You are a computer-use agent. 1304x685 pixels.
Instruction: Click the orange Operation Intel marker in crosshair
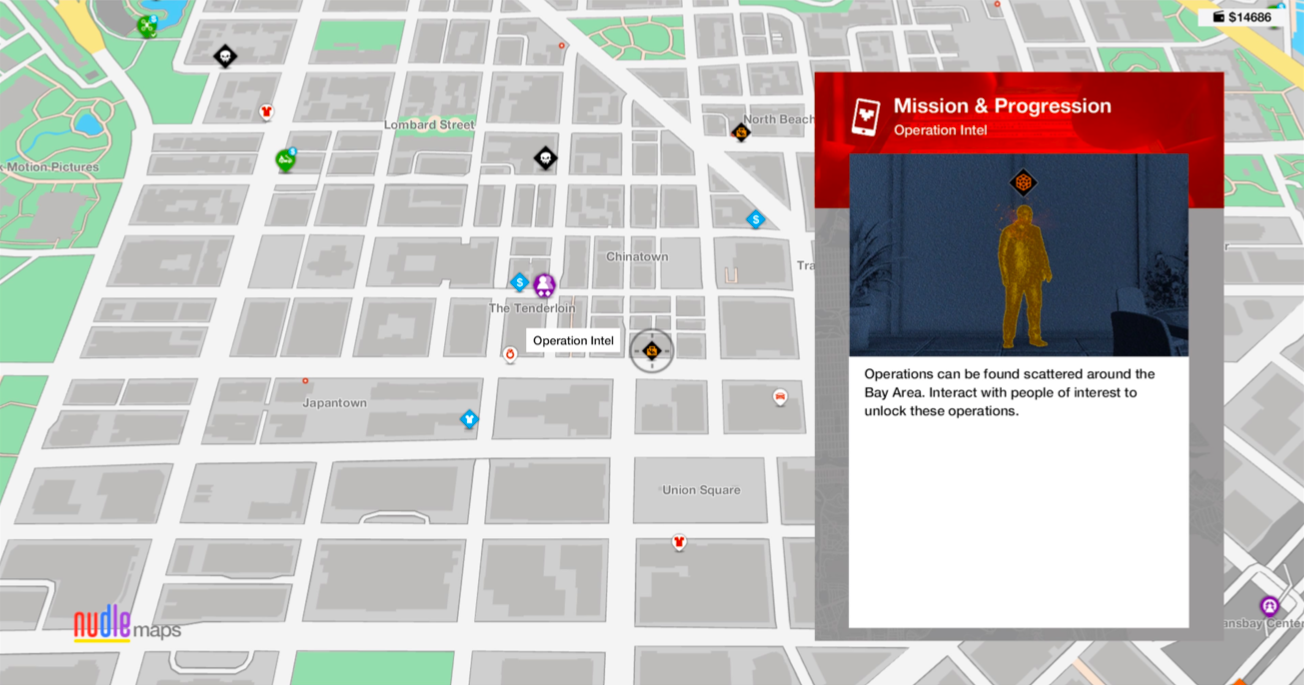point(652,350)
